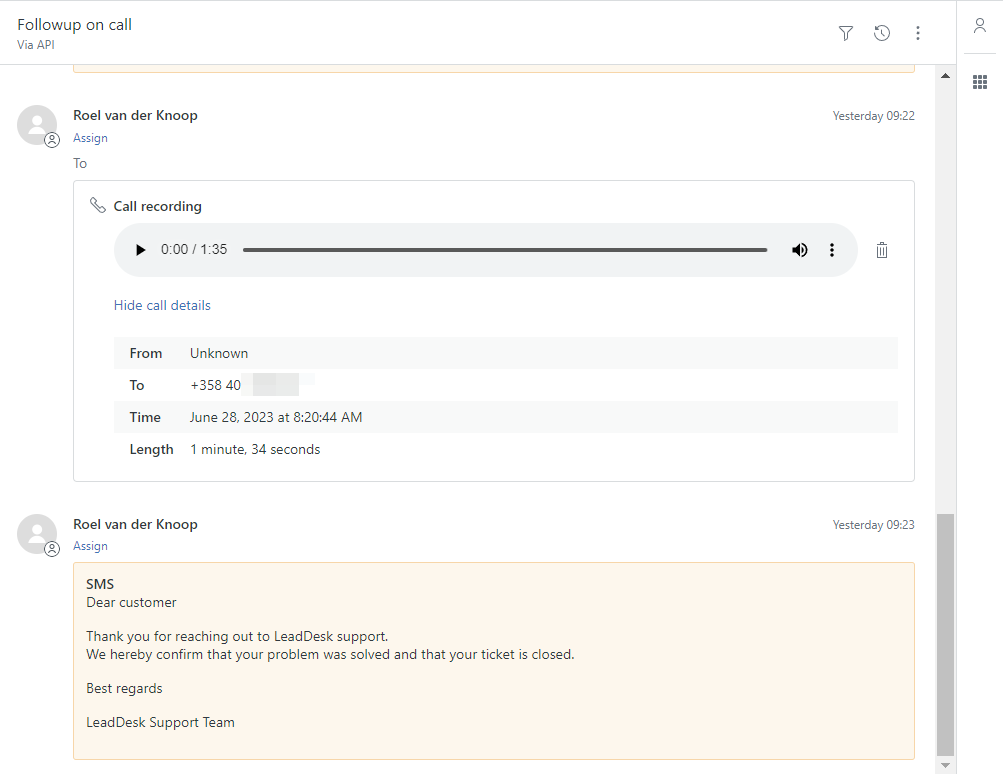1003x774 pixels.
Task: Delete the call recording with the trash icon
Action: 881,249
